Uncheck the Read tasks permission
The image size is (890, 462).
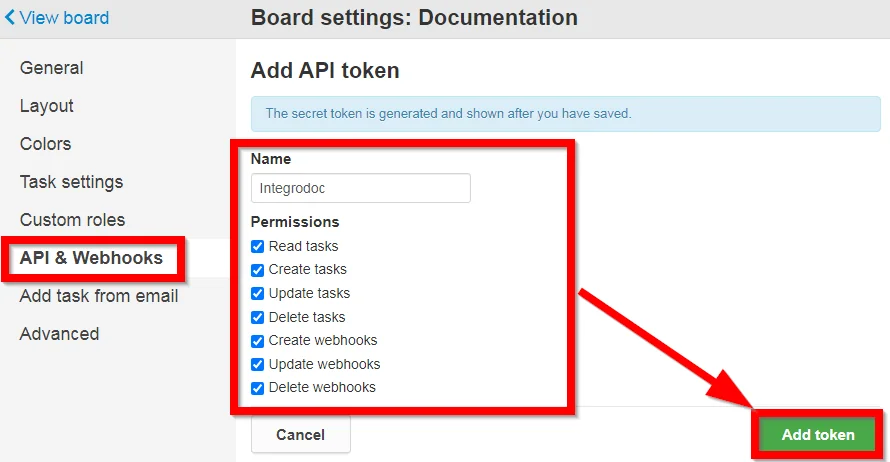click(257, 246)
